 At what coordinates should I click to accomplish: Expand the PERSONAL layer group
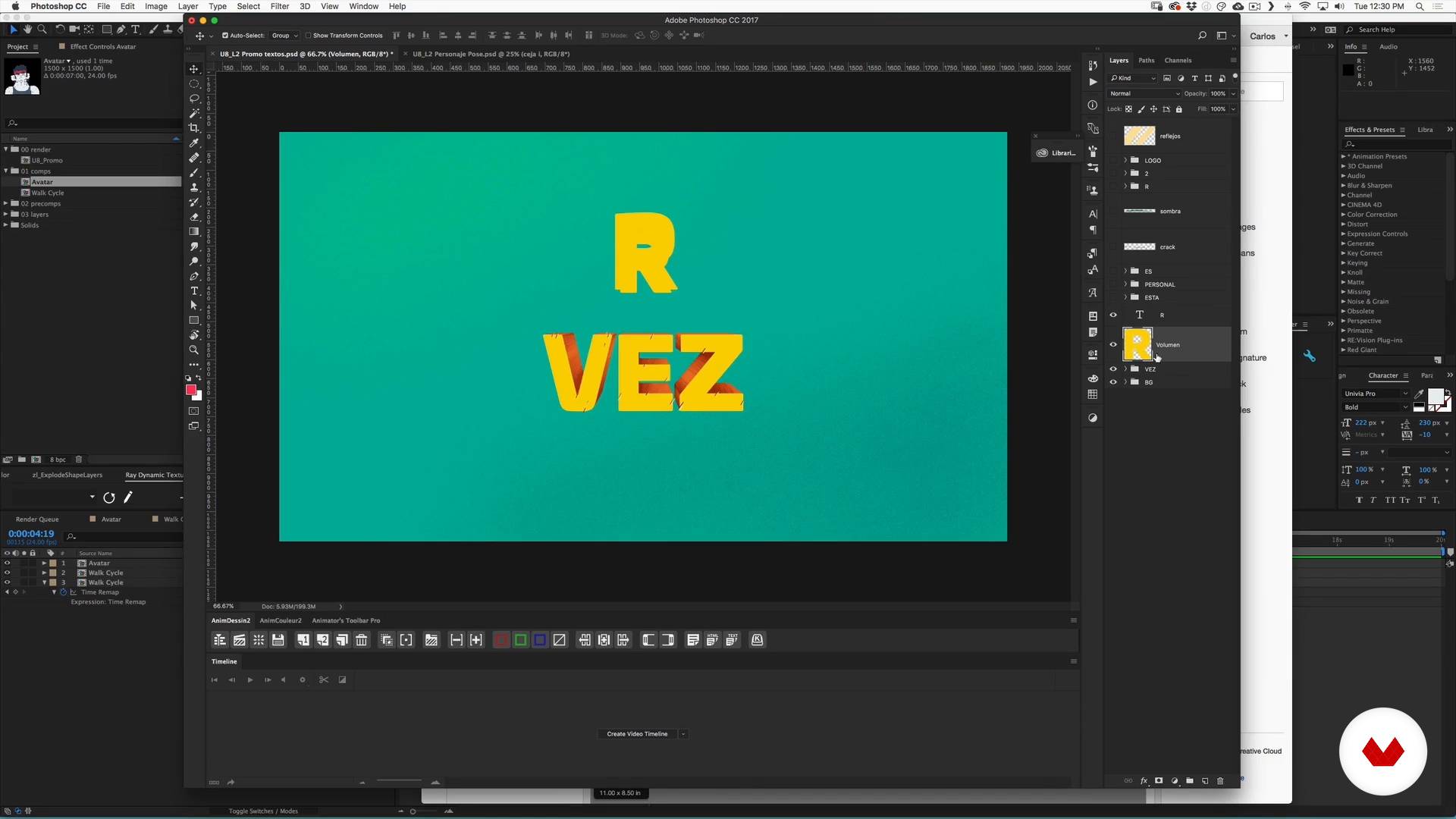[x=1125, y=284]
